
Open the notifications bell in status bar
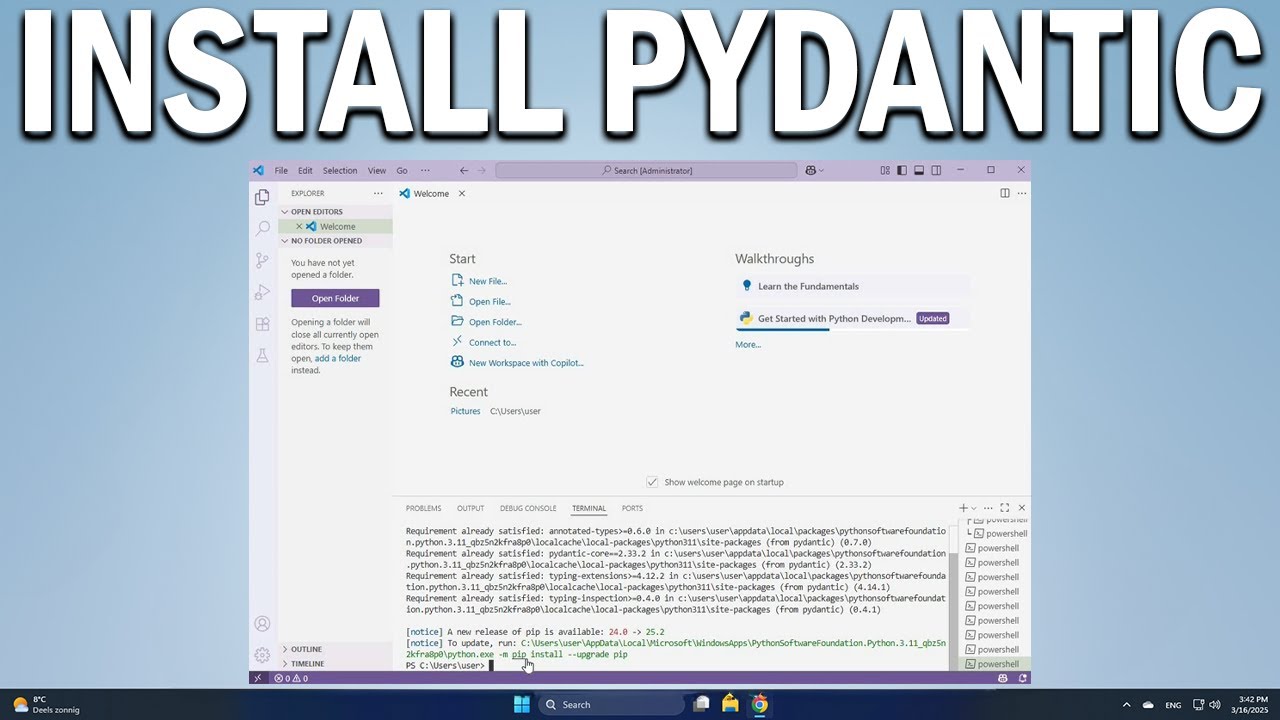click(x=1021, y=678)
